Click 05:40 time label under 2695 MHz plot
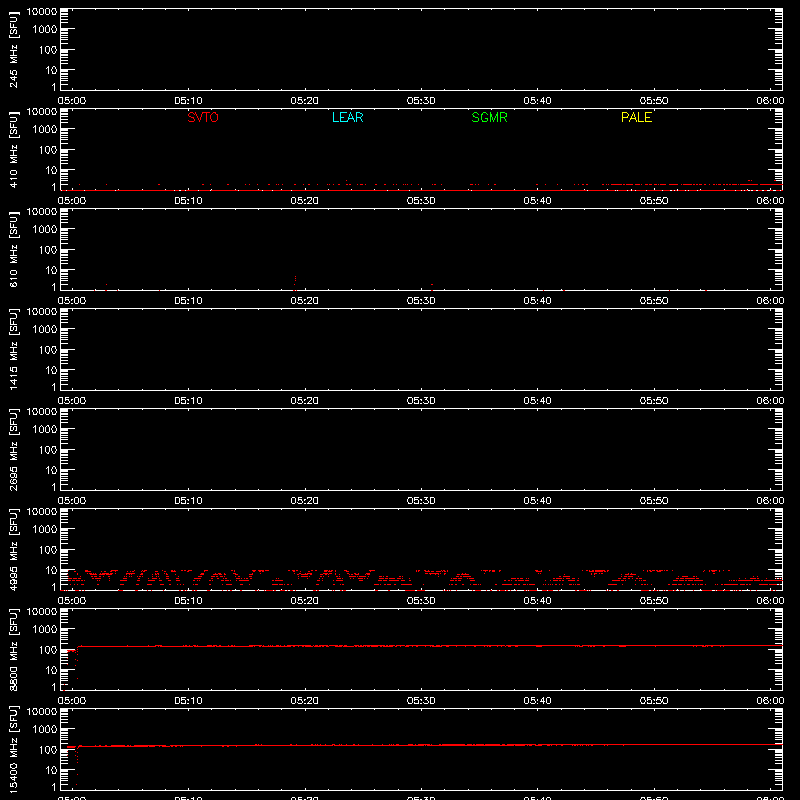This screenshot has height=800, width=800. (537, 501)
